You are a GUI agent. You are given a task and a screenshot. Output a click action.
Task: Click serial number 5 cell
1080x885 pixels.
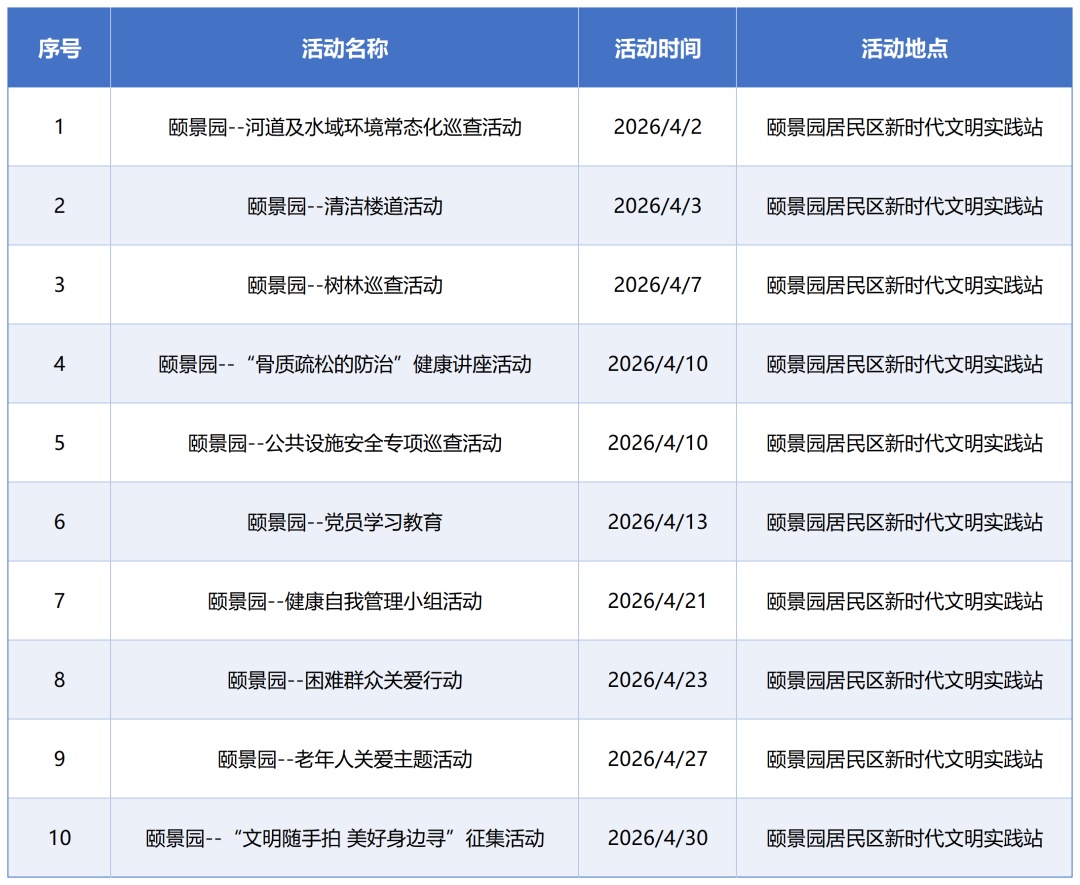pyautogui.click(x=59, y=443)
